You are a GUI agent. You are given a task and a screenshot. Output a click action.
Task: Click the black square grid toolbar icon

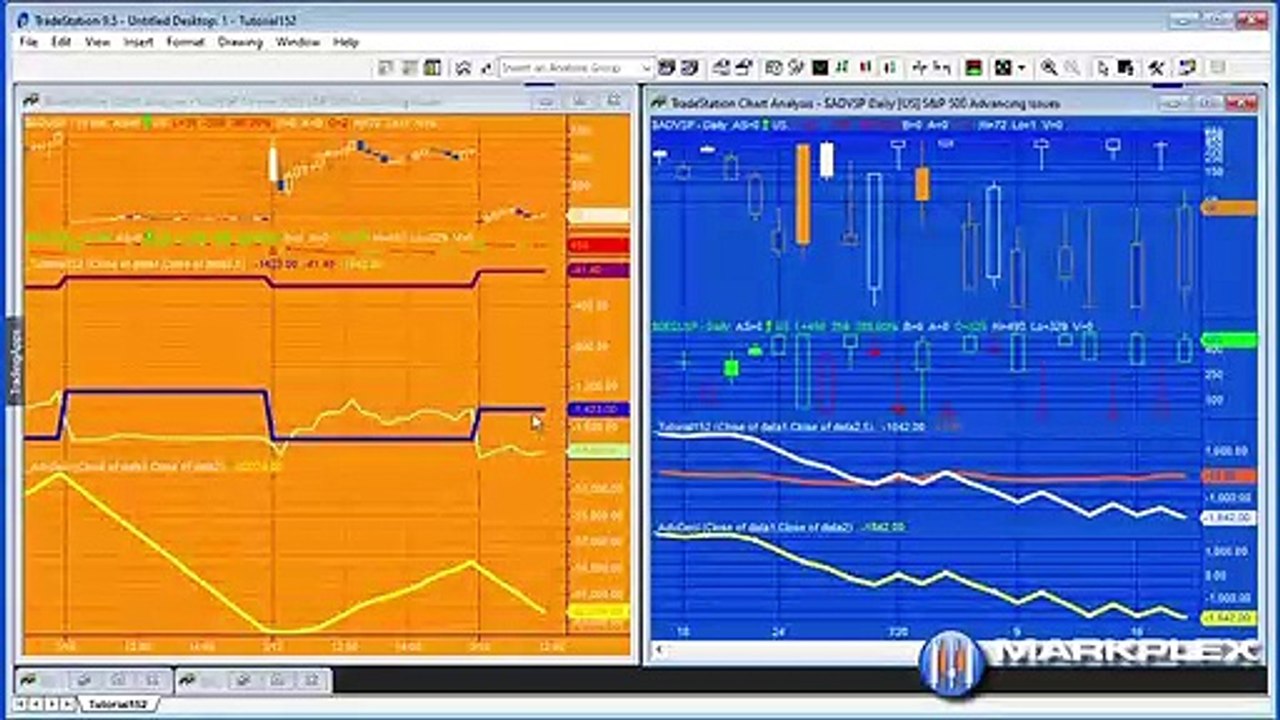tap(1003, 68)
